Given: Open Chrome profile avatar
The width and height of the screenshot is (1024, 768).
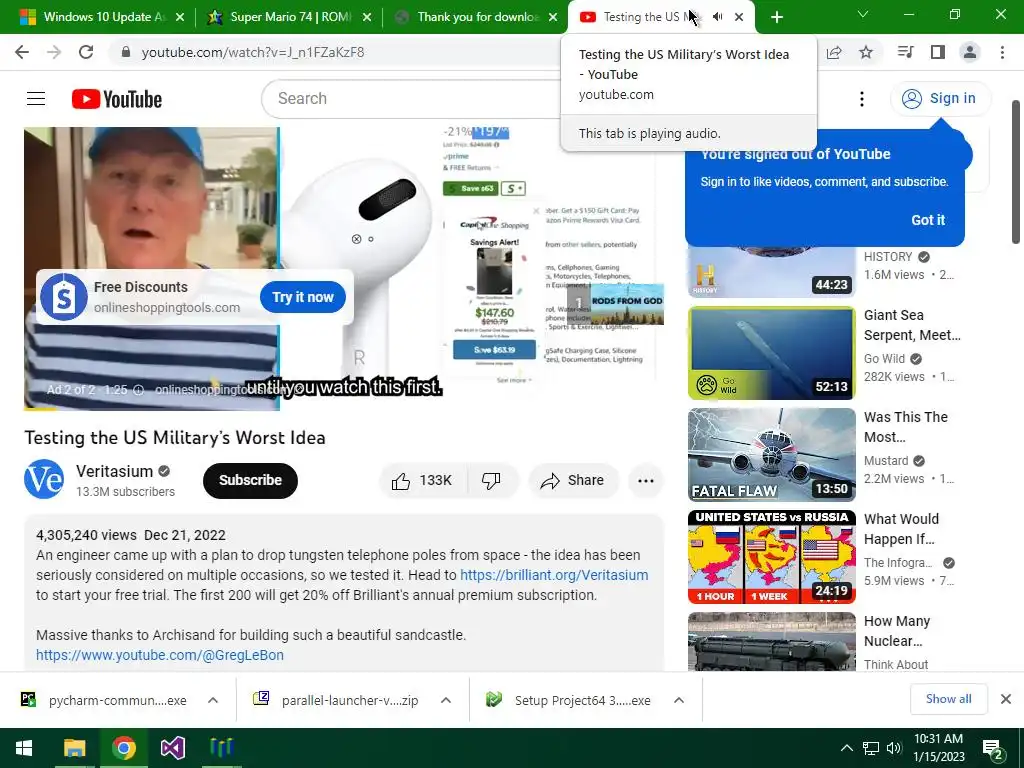Looking at the screenshot, I should coord(970,52).
